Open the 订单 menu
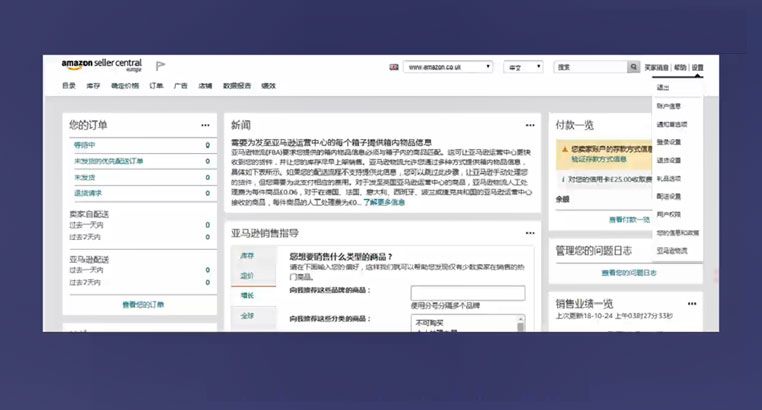This screenshot has width=762, height=410. [x=156, y=85]
